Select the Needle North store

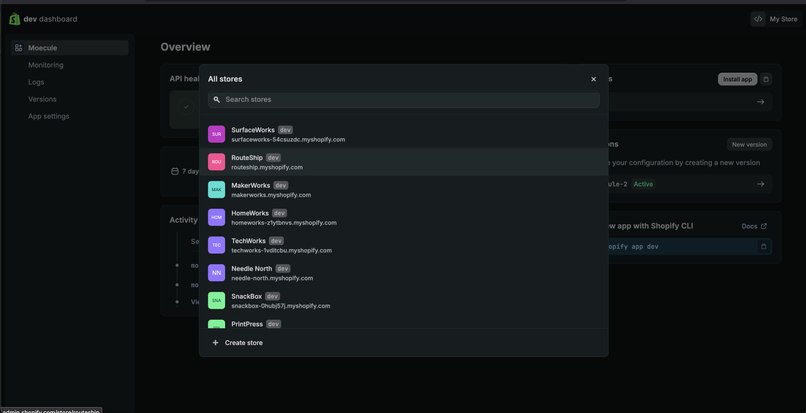click(404, 273)
